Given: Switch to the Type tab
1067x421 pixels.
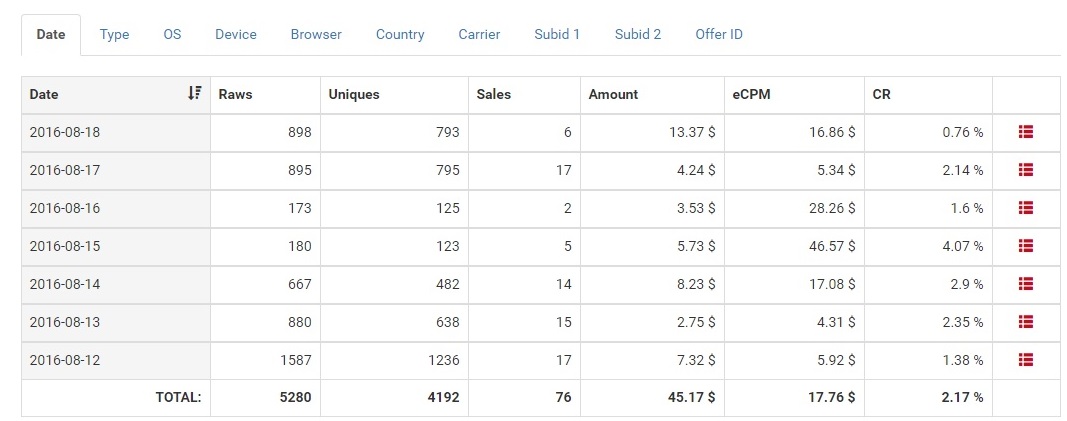Looking at the screenshot, I should (x=114, y=34).
